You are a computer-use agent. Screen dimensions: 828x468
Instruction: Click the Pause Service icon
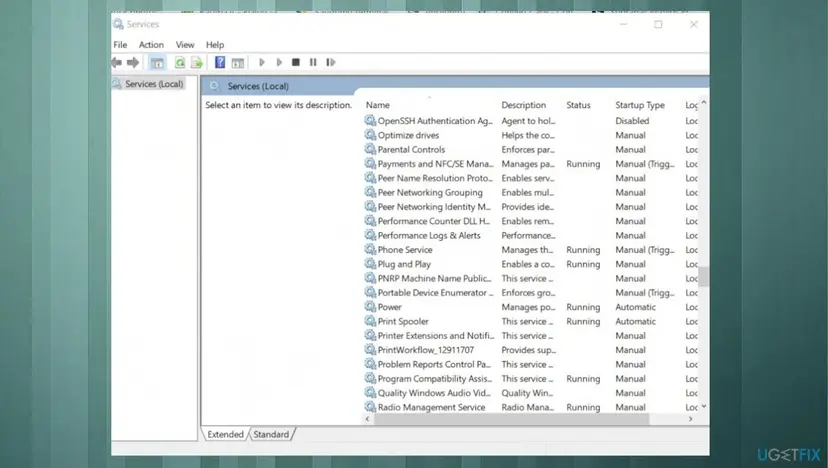pos(313,62)
